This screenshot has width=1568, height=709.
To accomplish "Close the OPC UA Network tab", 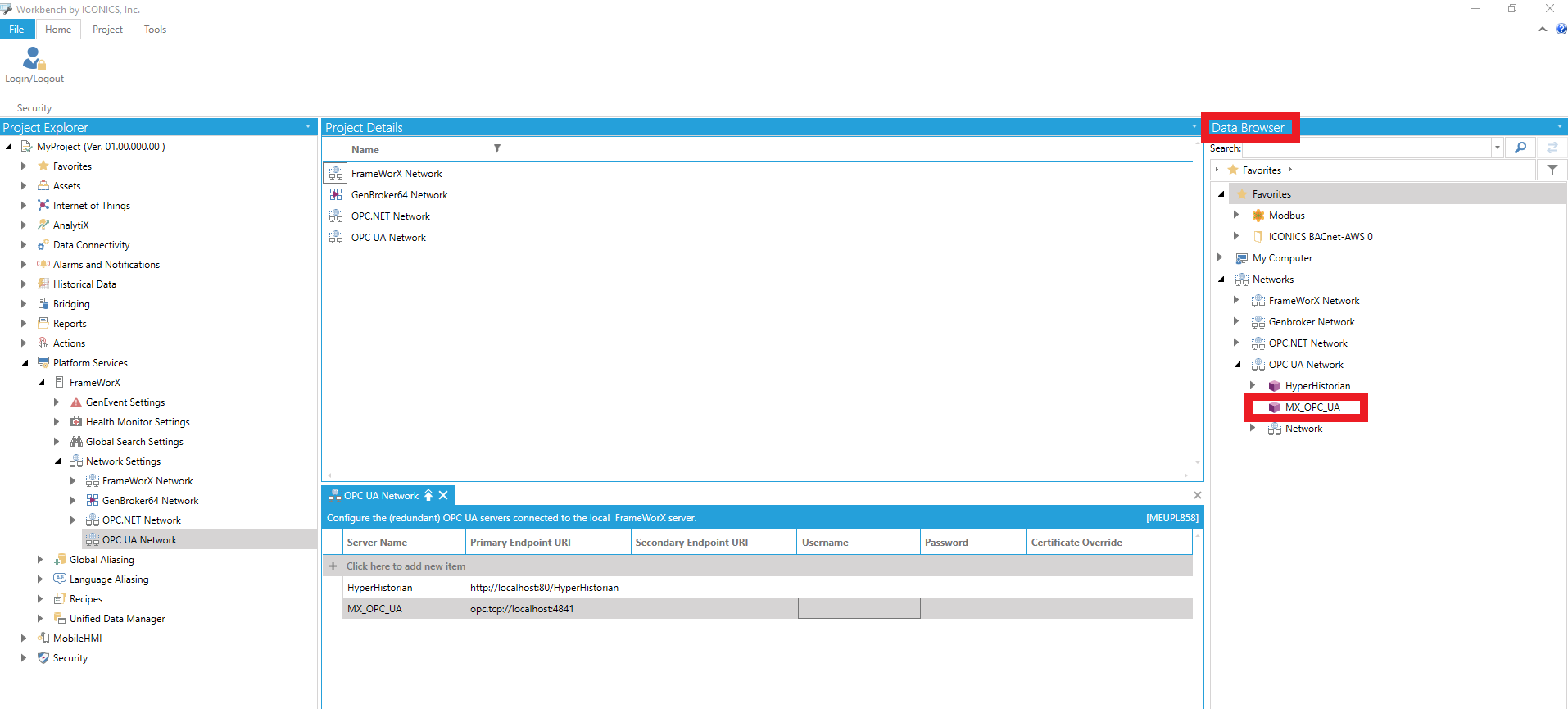I will (443, 496).
